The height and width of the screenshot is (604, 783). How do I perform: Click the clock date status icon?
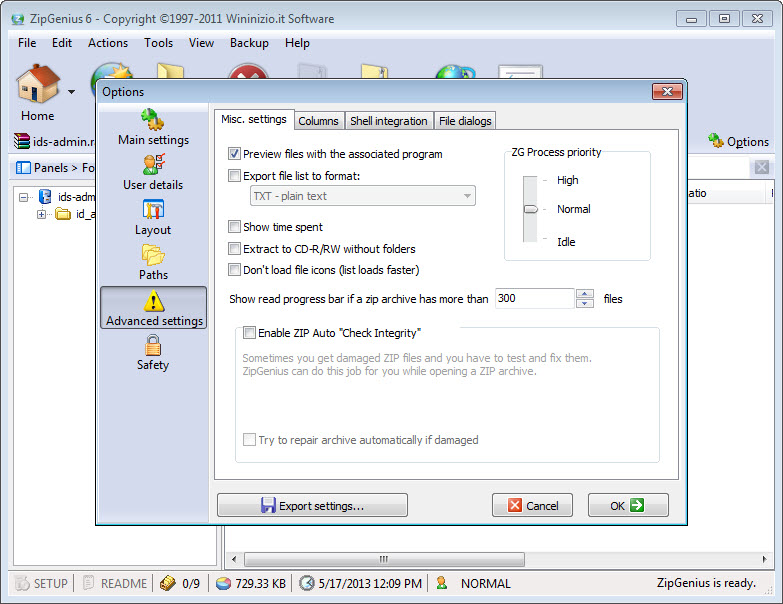tap(307, 583)
